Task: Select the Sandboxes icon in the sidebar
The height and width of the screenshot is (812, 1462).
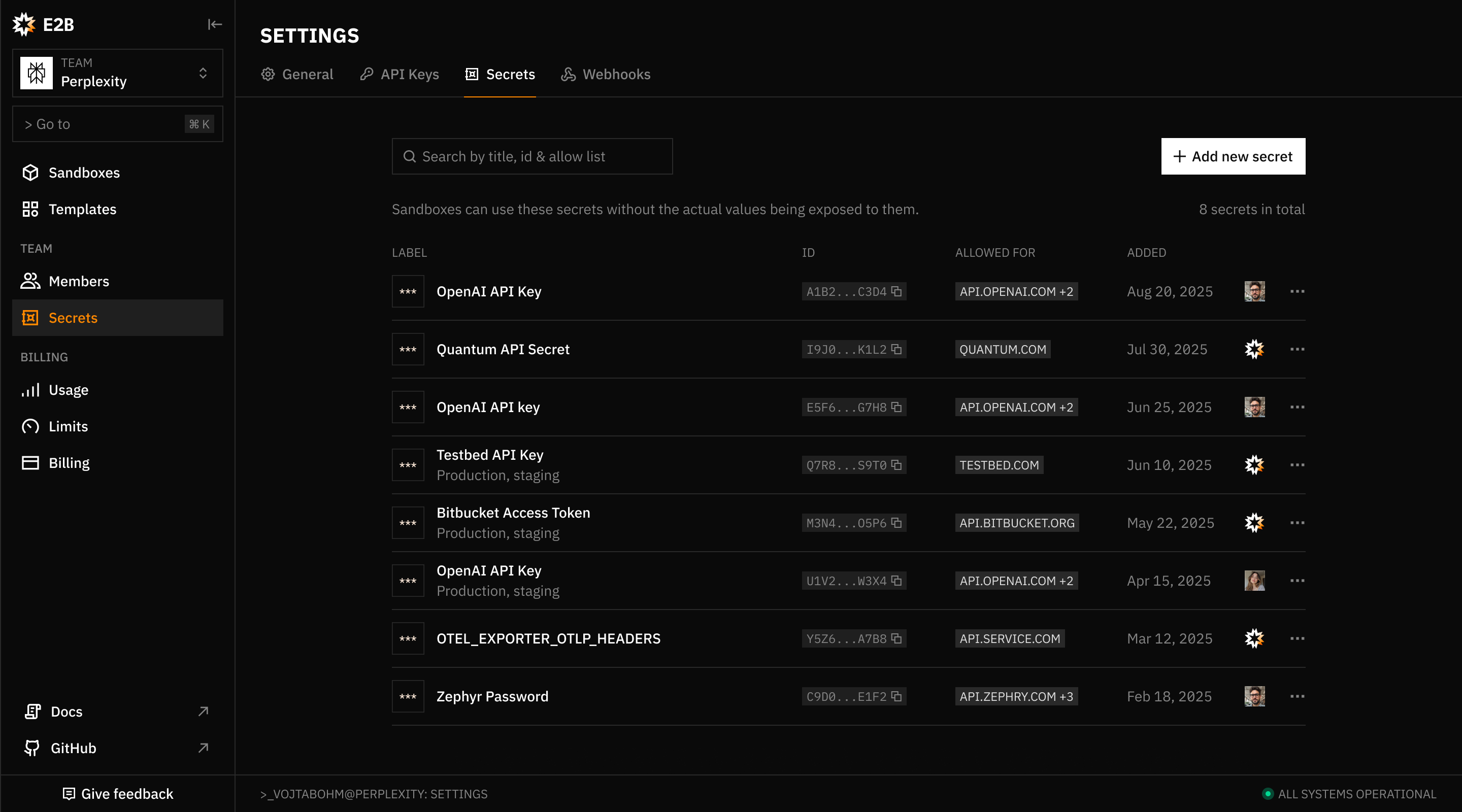Action: [x=30, y=173]
